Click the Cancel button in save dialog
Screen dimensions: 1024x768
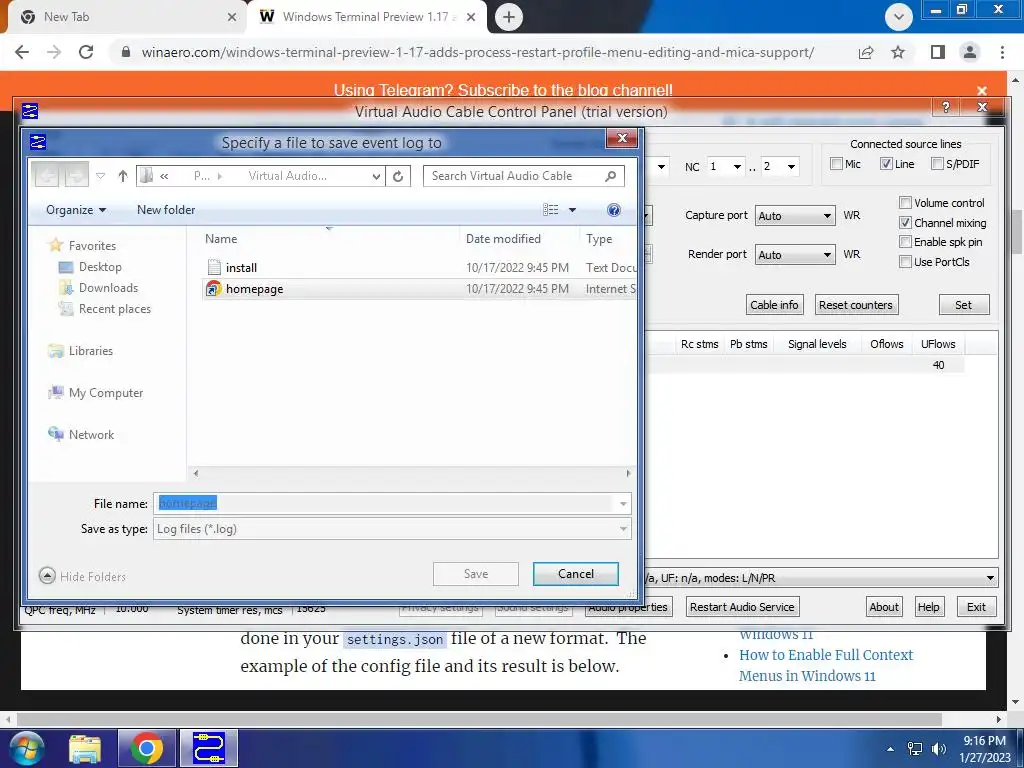575,573
